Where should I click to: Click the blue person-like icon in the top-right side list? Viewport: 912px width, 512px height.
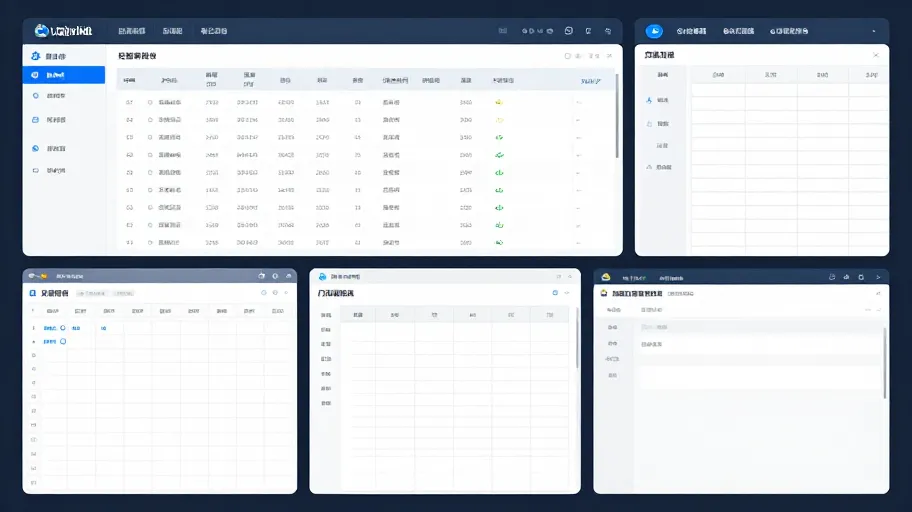[649, 100]
